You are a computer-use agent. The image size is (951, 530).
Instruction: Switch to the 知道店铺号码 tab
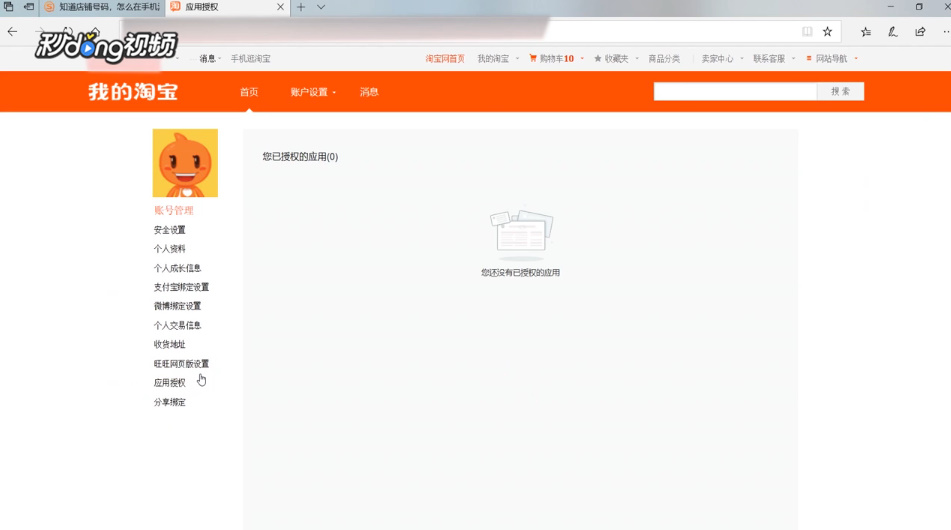102,7
